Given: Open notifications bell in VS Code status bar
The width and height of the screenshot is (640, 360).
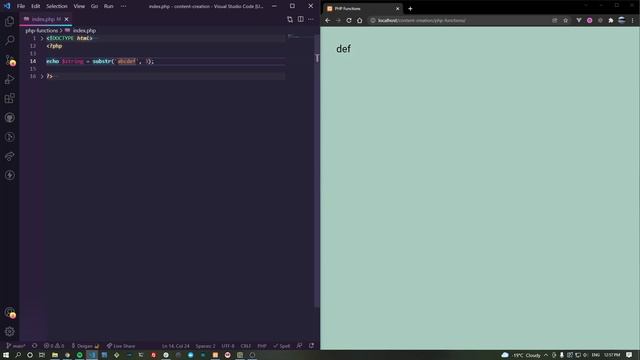Looking at the screenshot, I should point(311,346).
